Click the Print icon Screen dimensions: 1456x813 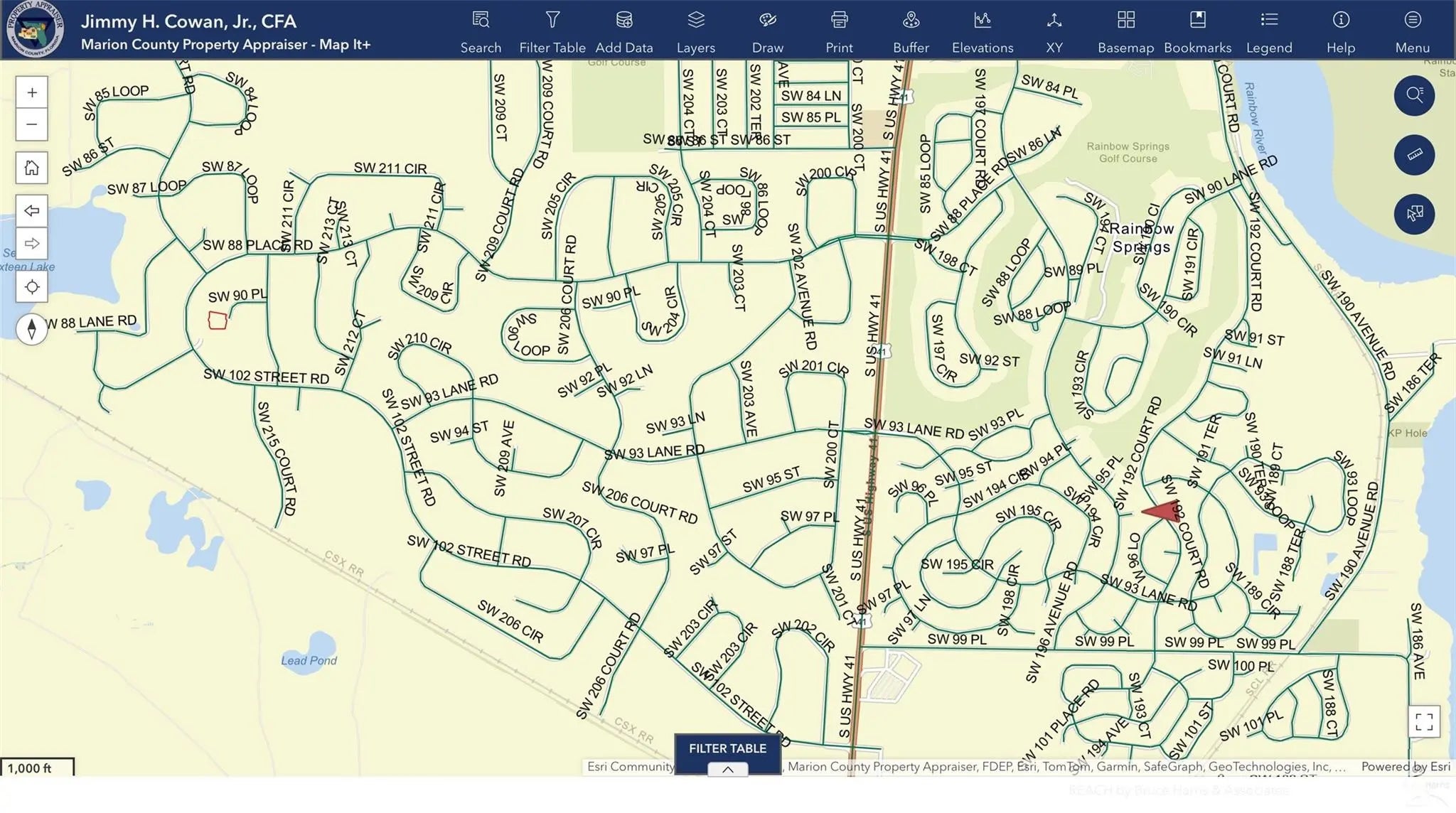tap(839, 20)
